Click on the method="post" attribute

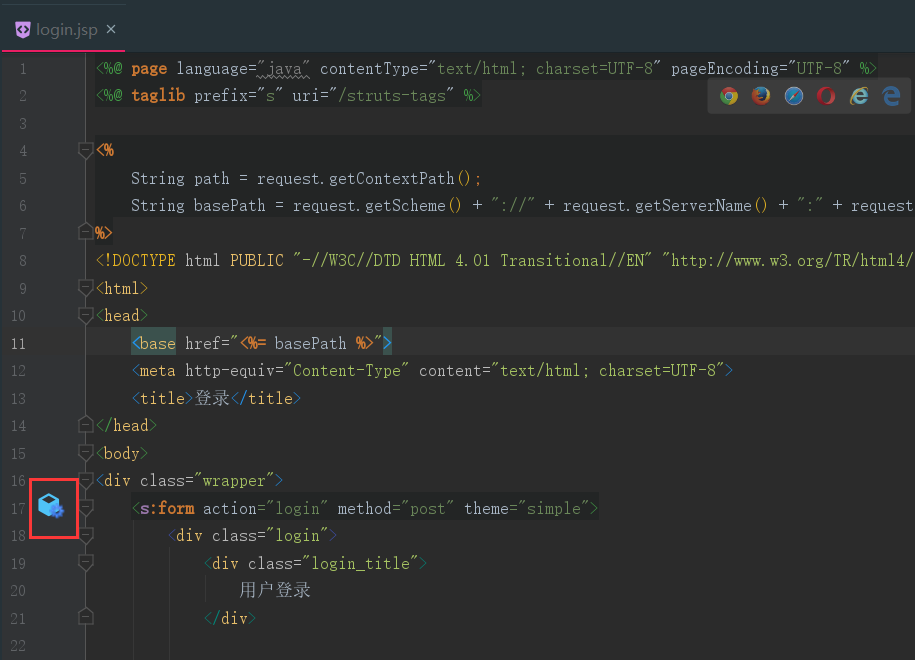click(396, 508)
